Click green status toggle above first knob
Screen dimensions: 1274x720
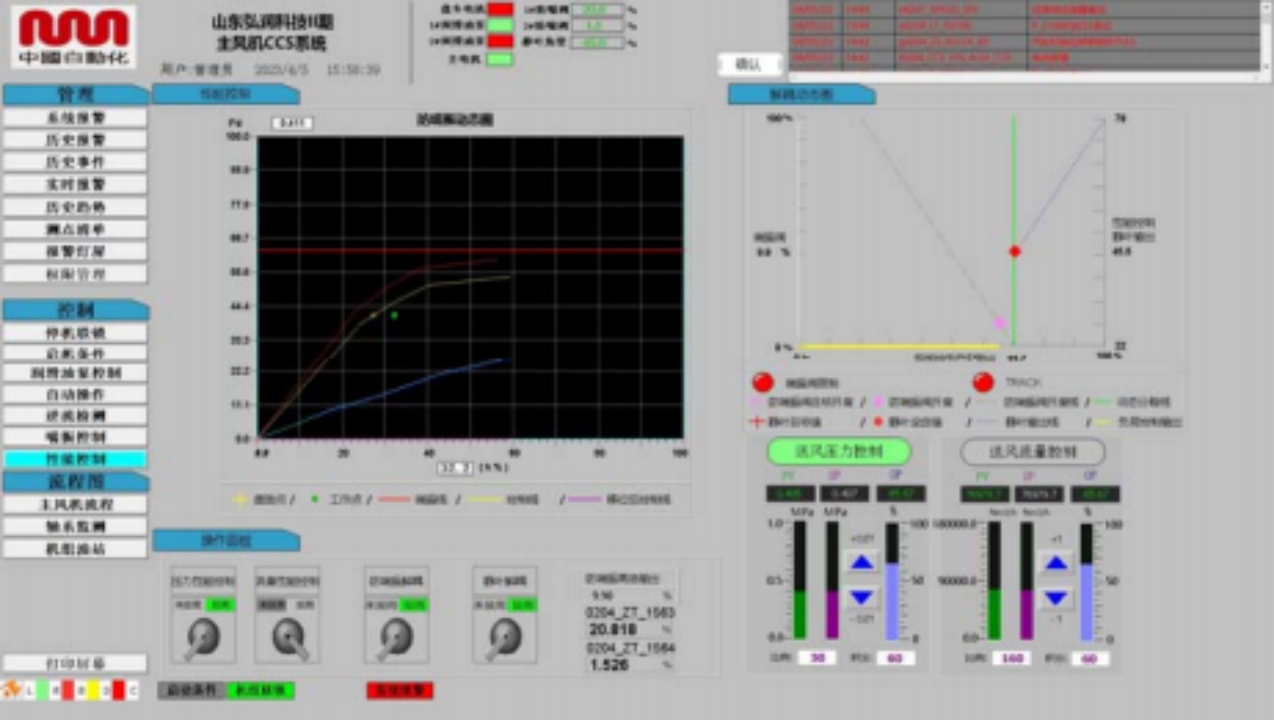(x=220, y=605)
